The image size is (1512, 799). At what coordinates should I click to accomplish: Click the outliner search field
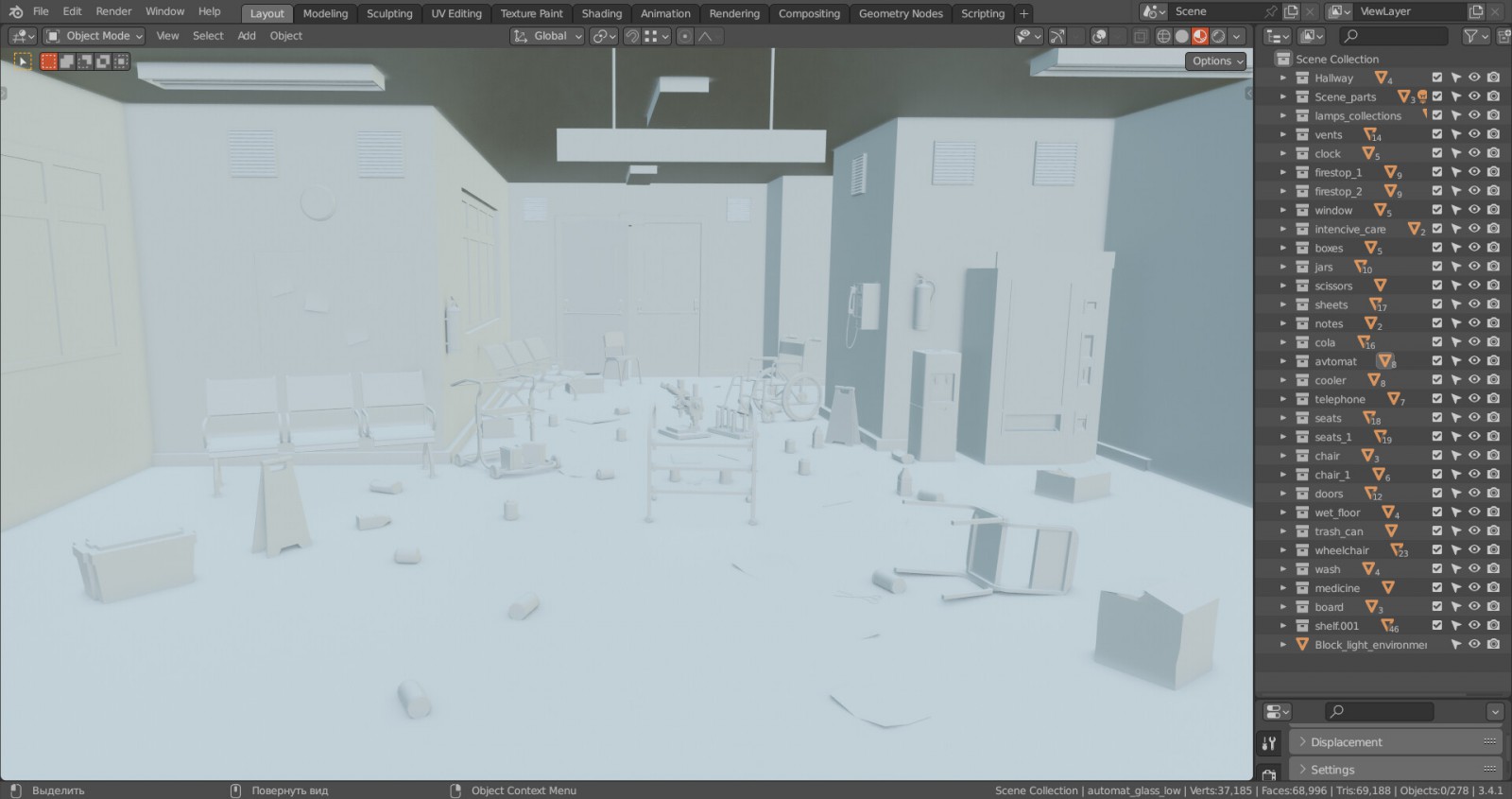(x=1395, y=36)
